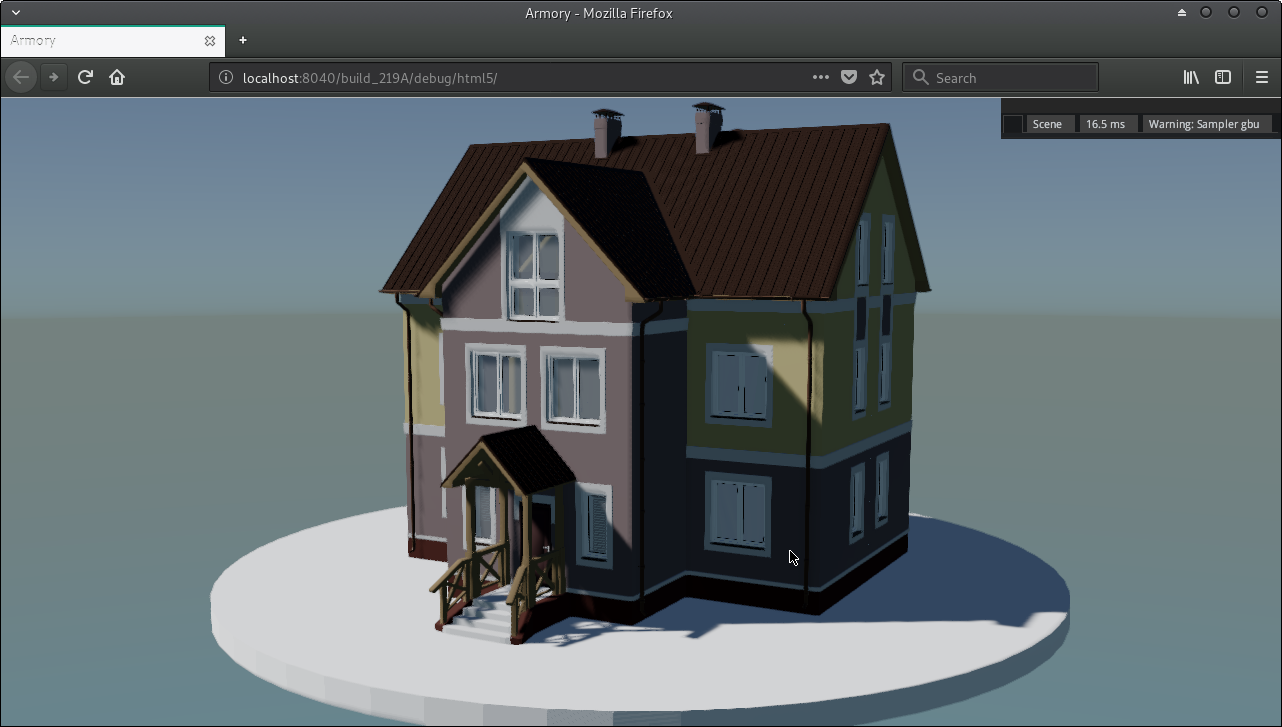Screen dimensions: 1282x727
Task: Go forward with the forward arrow
Action: point(54,77)
